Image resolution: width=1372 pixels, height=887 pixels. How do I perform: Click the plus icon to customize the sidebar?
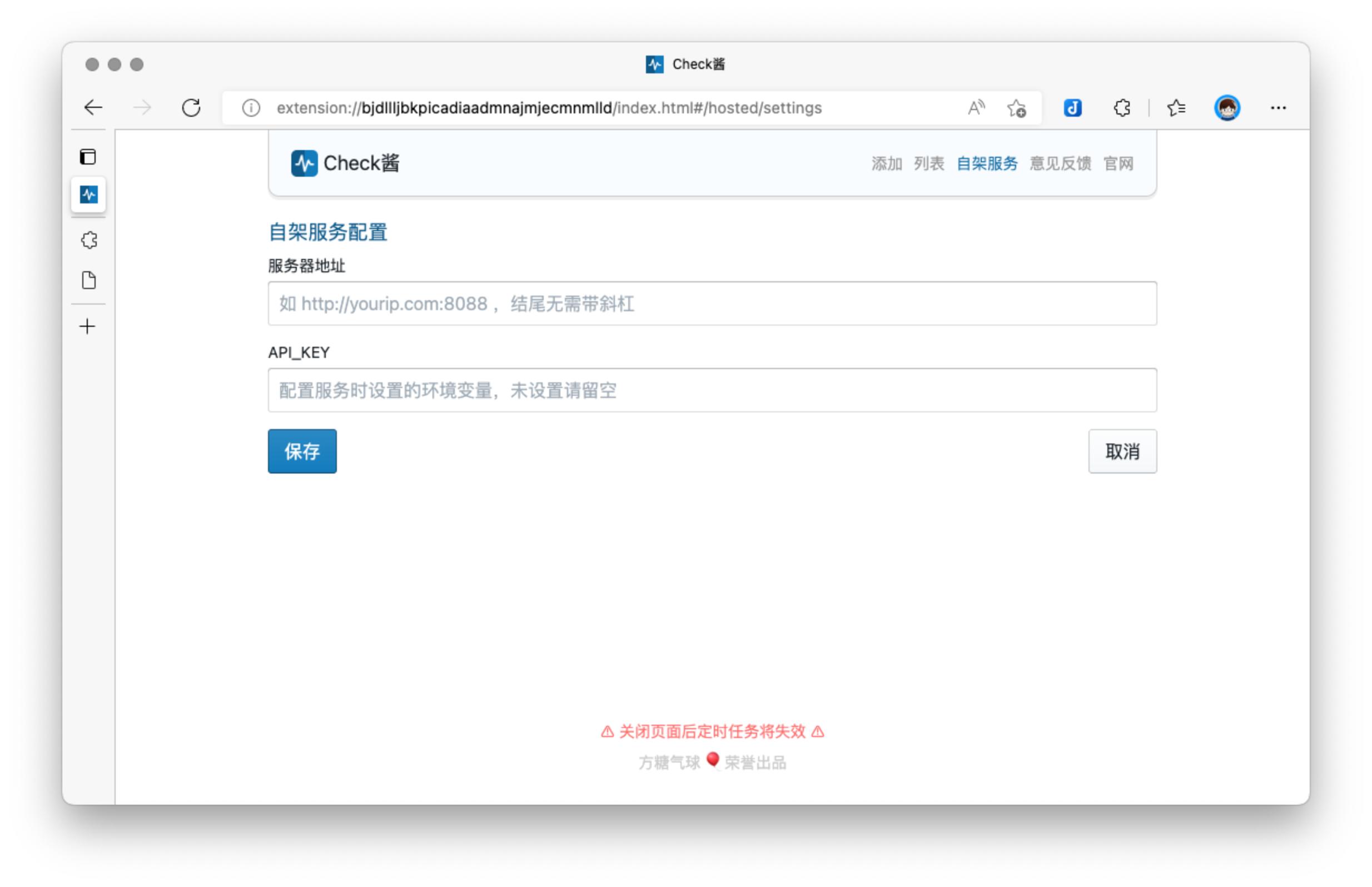(87, 326)
